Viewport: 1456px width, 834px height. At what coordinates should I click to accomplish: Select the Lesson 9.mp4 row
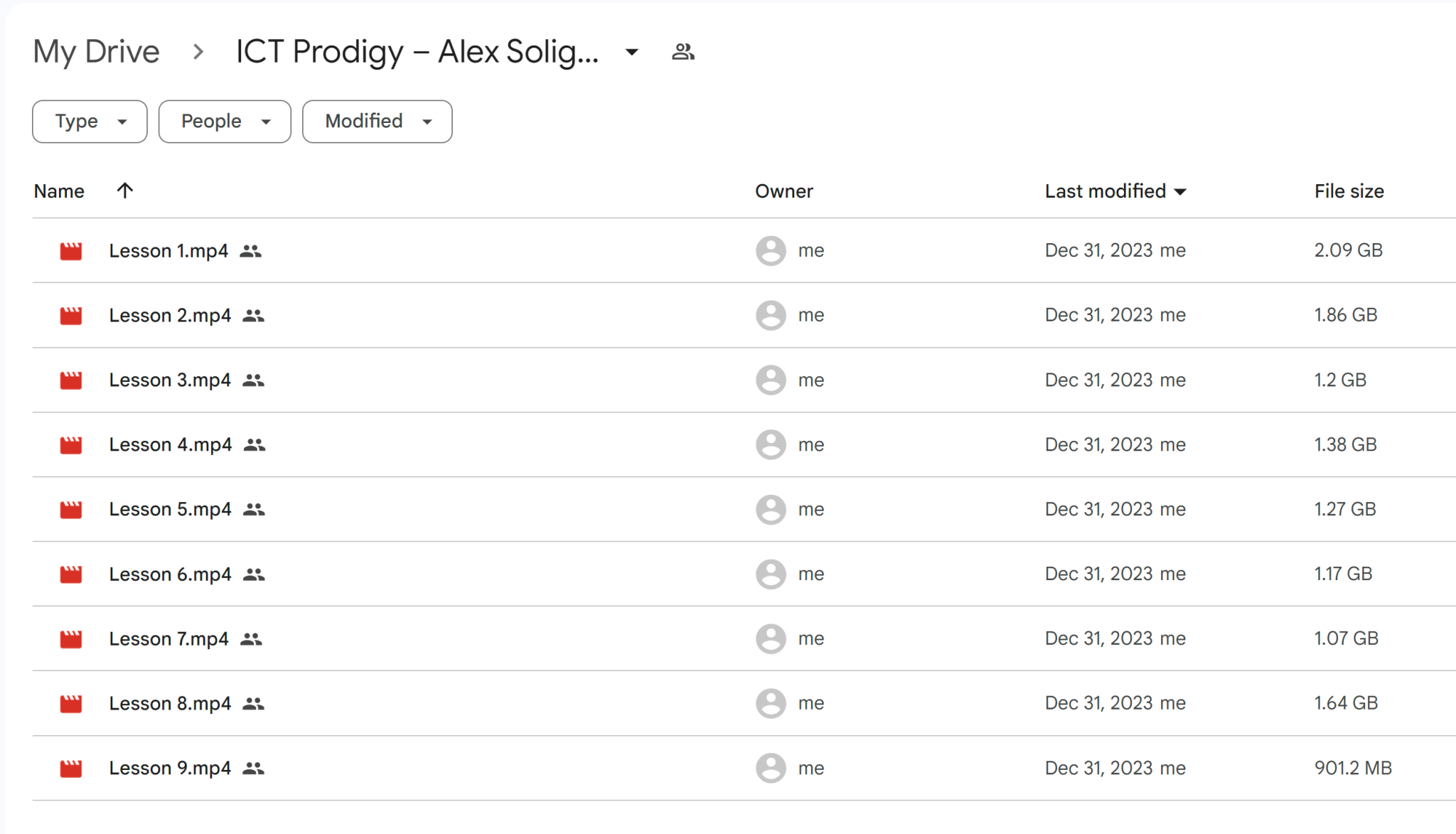click(x=498, y=768)
